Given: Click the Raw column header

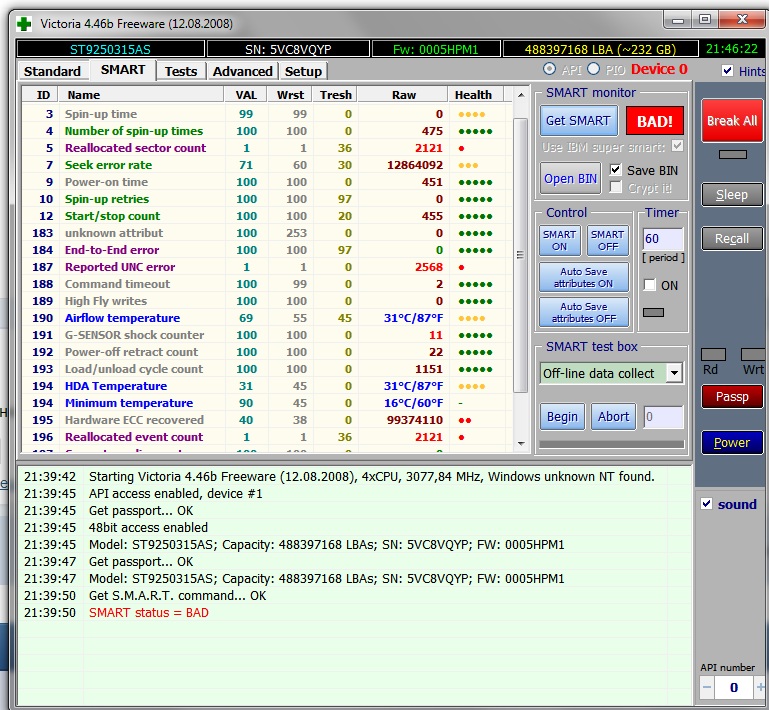Looking at the screenshot, I should [403, 95].
